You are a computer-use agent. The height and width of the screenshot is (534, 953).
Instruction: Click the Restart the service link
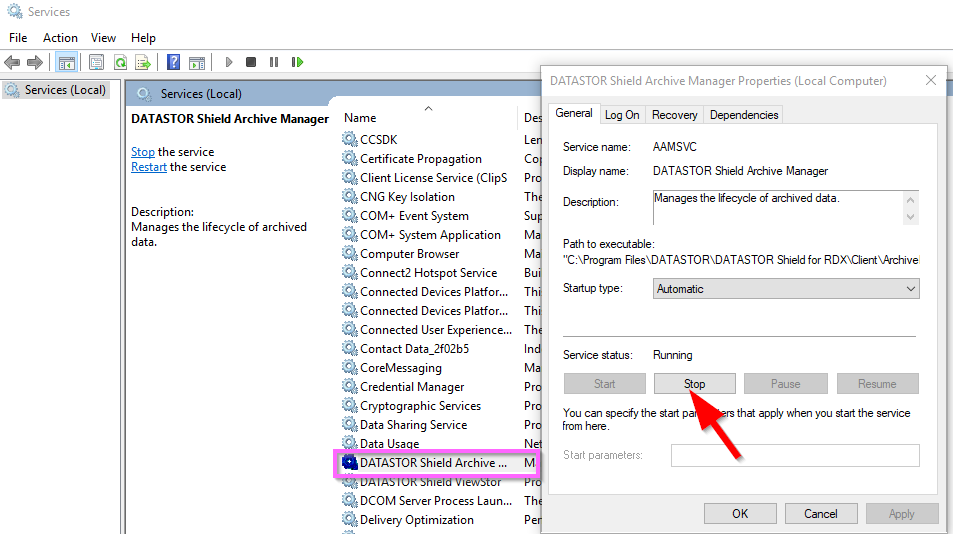[x=149, y=167]
